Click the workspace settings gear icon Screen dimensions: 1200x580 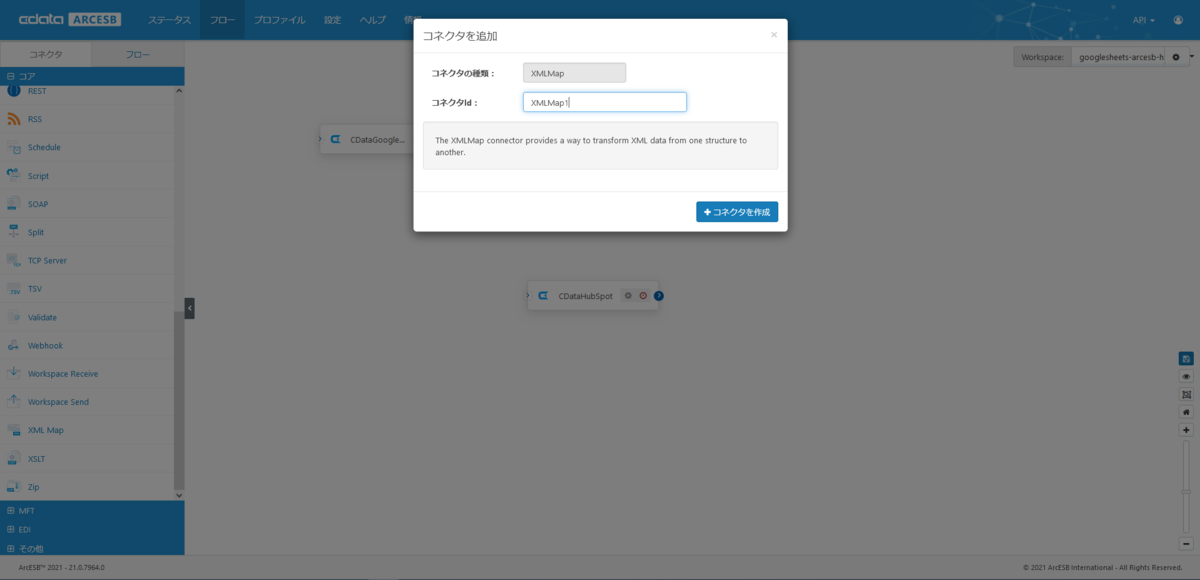pos(1176,57)
